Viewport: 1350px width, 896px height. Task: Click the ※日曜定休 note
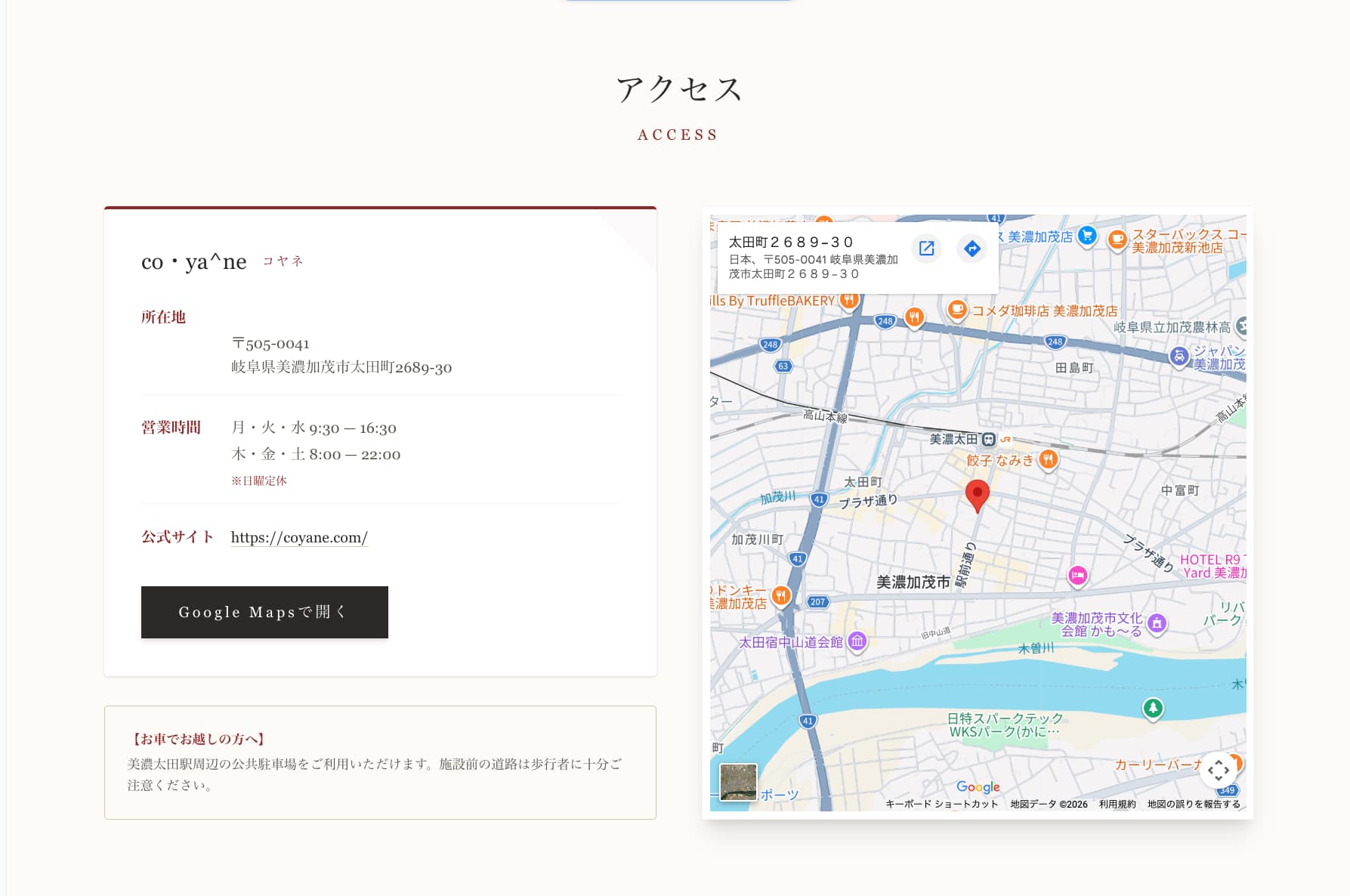(x=259, y=480)
